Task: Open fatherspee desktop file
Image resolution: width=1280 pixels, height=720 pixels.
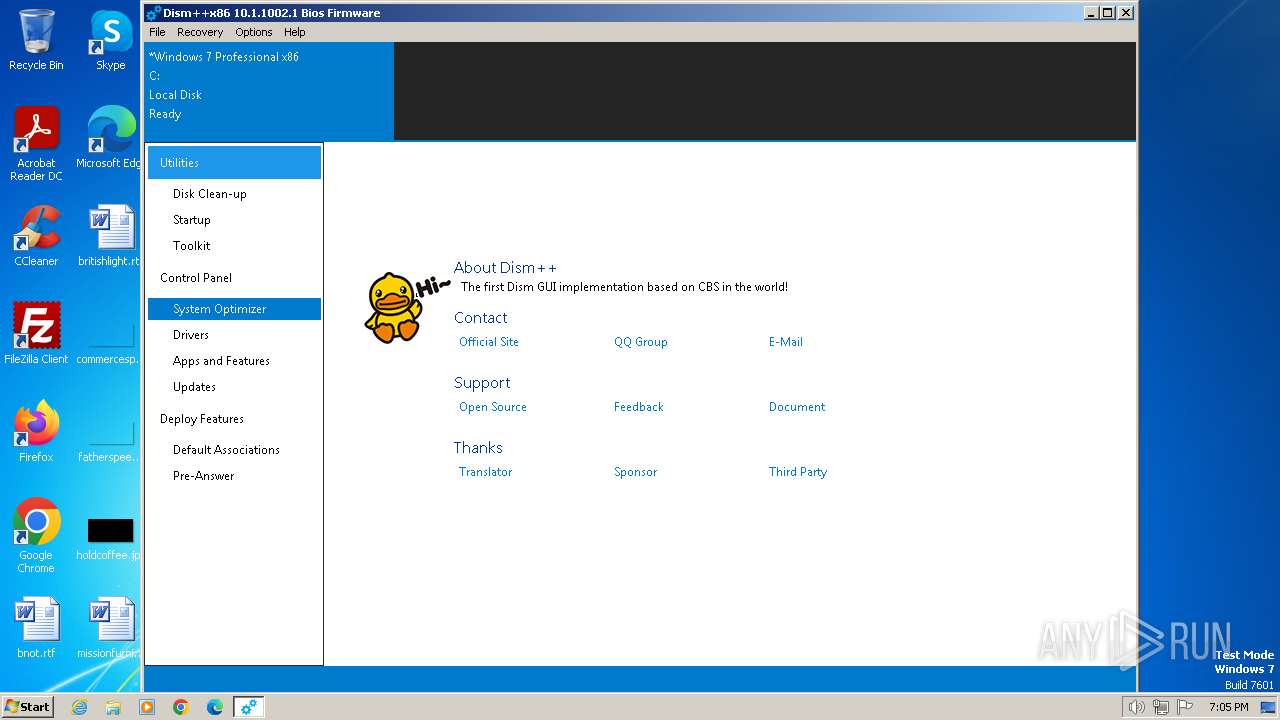Action: [x=108, y=439]
